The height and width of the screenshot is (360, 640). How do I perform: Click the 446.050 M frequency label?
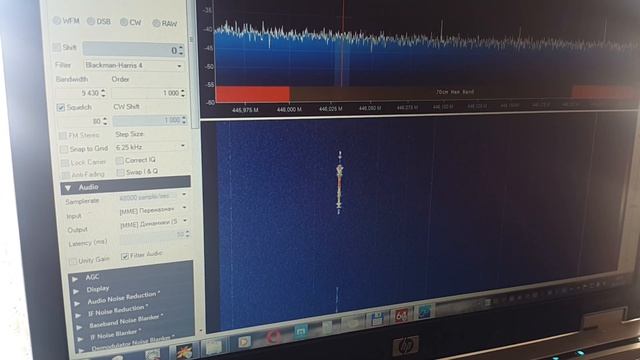(x=370, y=108)
